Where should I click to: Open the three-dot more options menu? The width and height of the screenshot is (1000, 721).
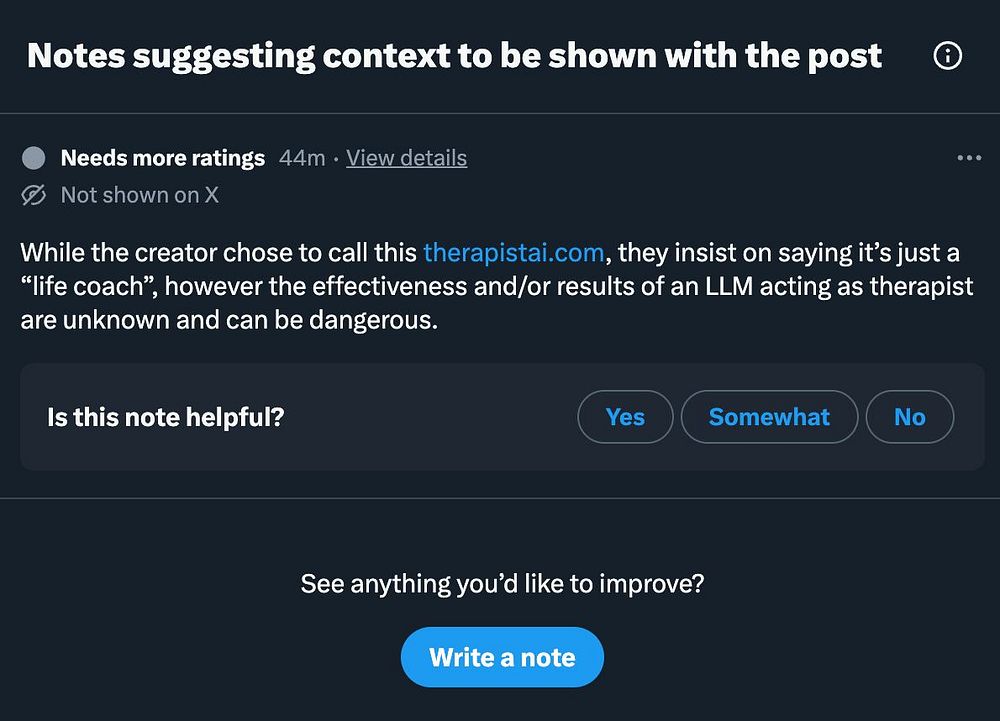(x=969, y=158)
